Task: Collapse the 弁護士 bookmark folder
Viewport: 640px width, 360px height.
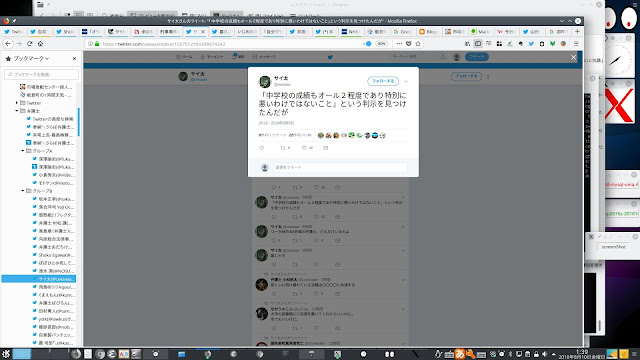Action: pyautogui.click(x=17, y=111)
